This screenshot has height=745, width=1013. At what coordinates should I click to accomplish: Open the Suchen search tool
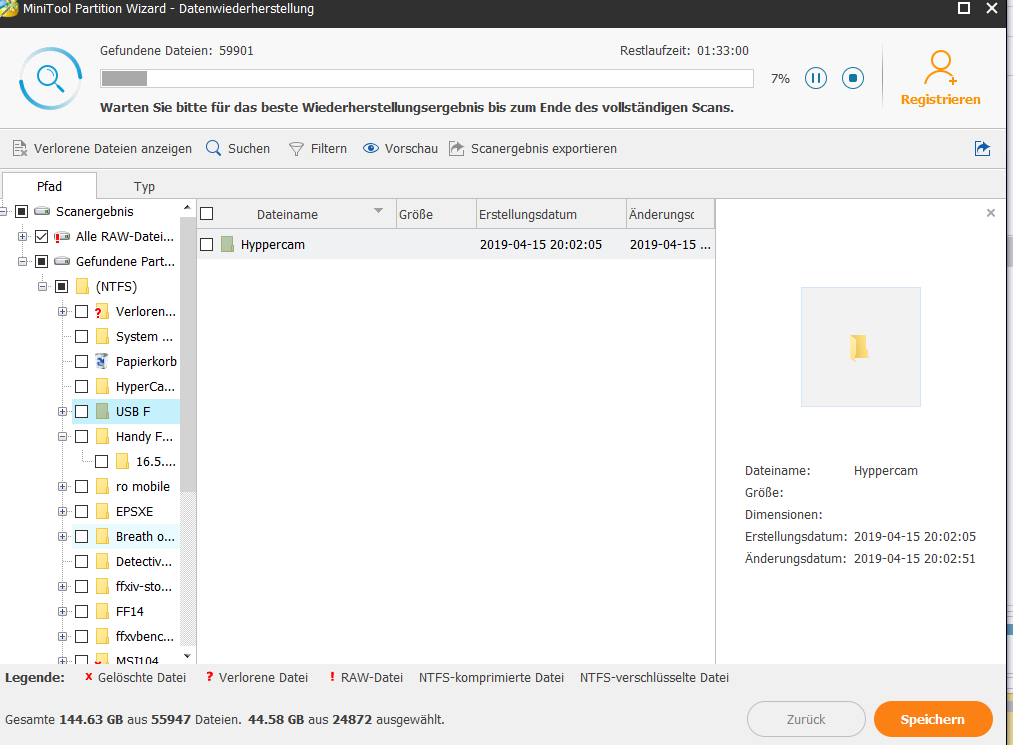click(238, 149)
